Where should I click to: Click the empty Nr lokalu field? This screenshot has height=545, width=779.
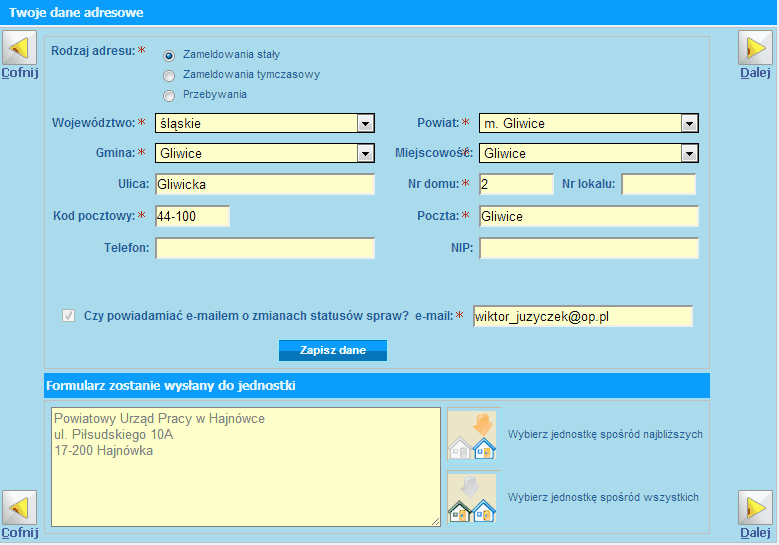click(x=658, y=184)
